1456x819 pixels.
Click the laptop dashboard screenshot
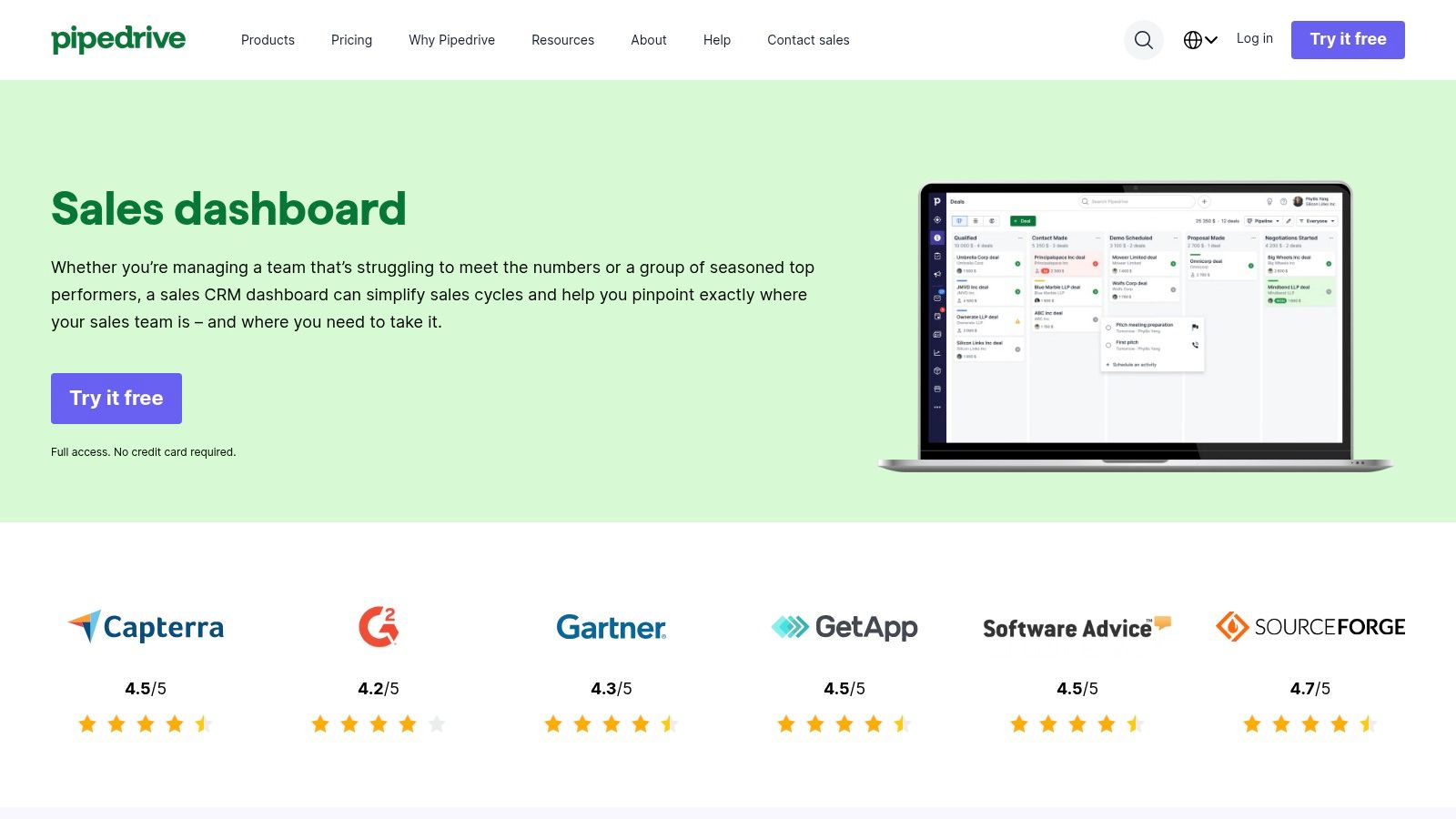click(1136, 326)
